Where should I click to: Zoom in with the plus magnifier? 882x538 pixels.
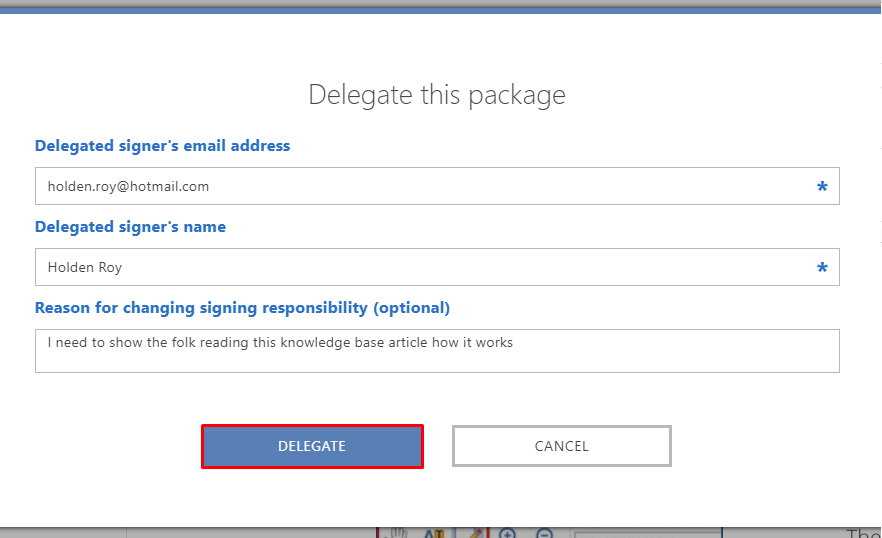507,533
